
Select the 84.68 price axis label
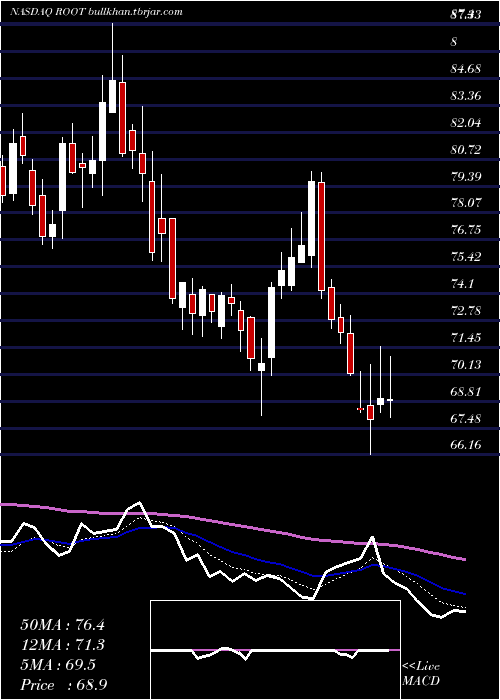pos(465,69)
